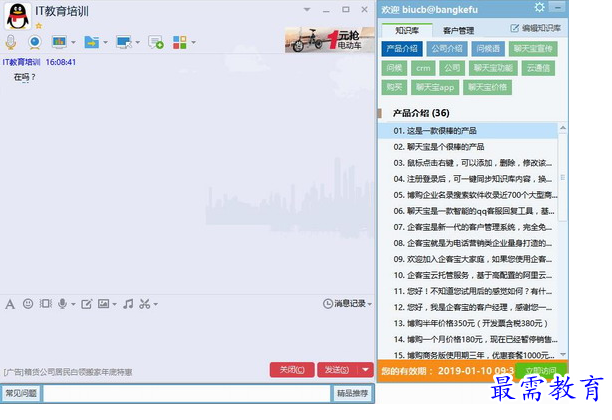Click the send file folder icon
The width and height of the screenshot is (612, 420).
pos(91,42)
